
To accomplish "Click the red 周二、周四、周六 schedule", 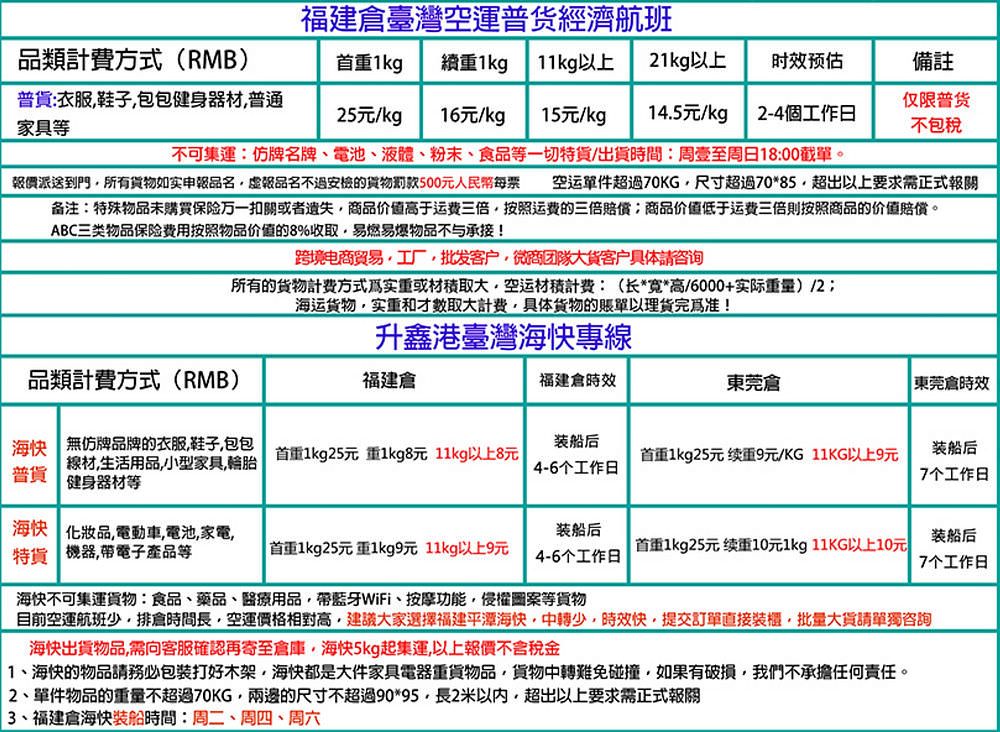I will (256, 718).
